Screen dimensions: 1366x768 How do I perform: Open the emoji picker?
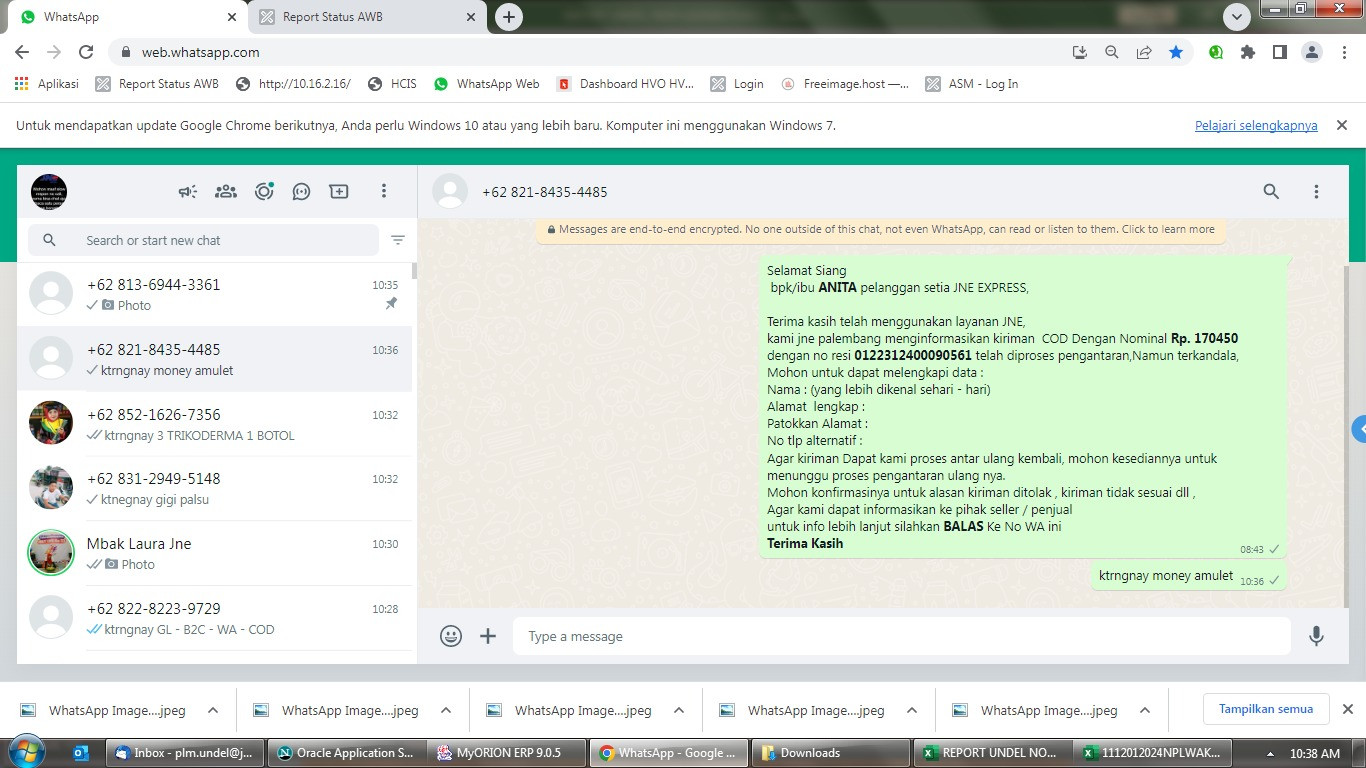[x=451, y=636]
